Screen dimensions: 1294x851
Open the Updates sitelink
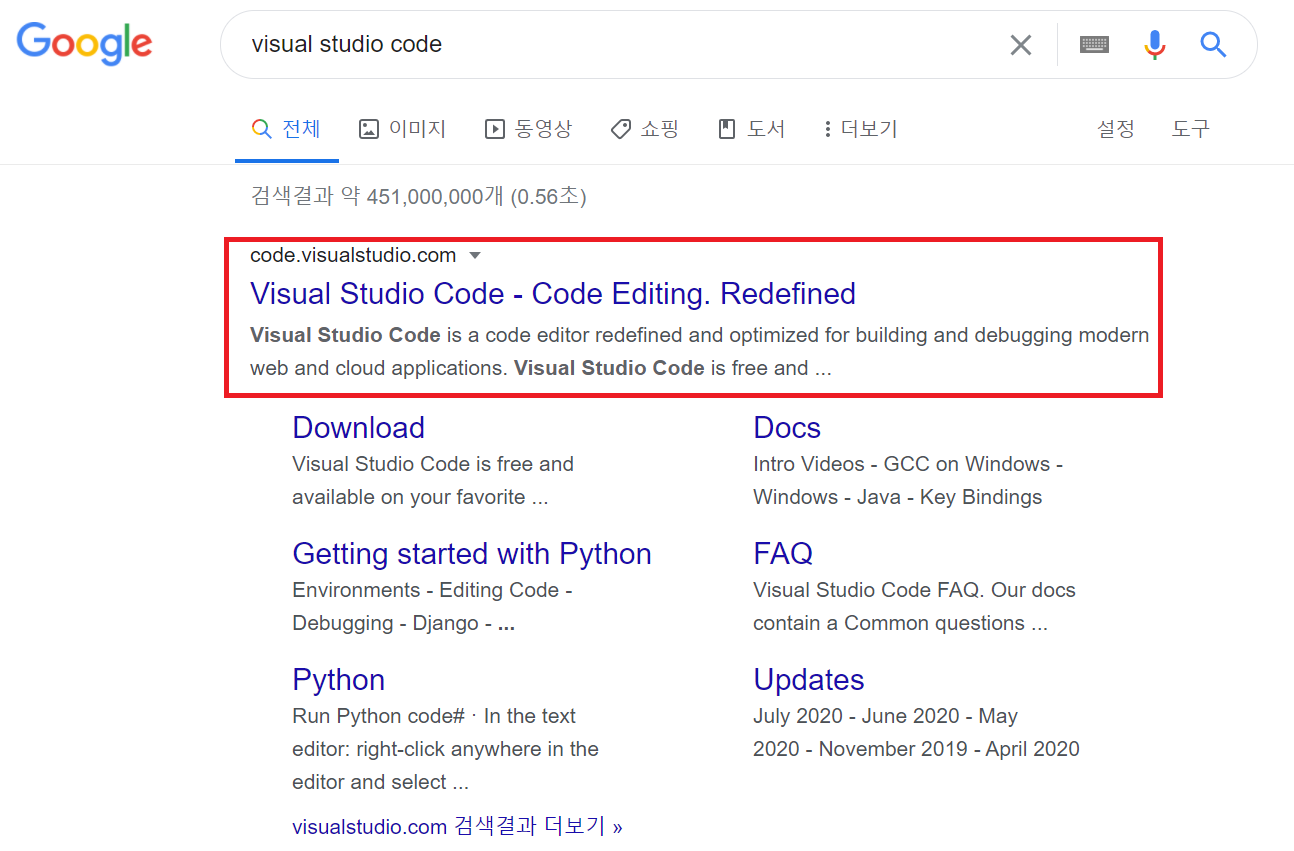coord(809,680)
